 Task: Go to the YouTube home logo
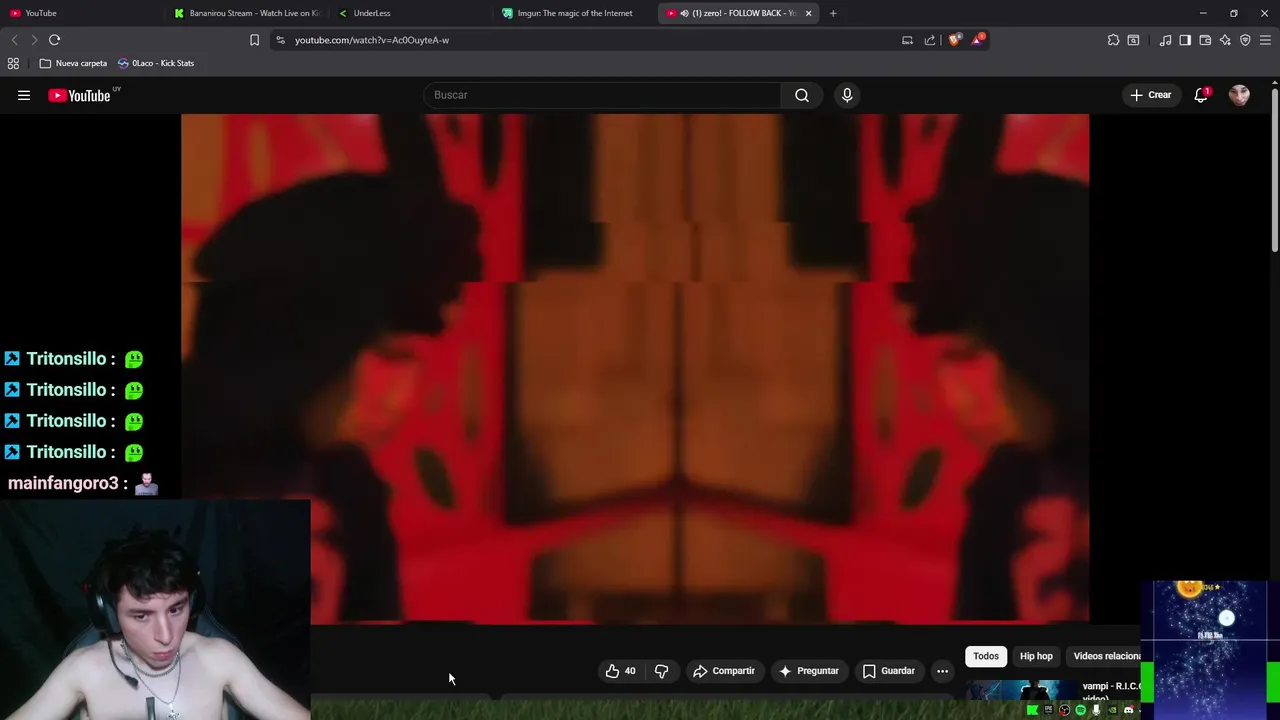click(x=79, y=95)
